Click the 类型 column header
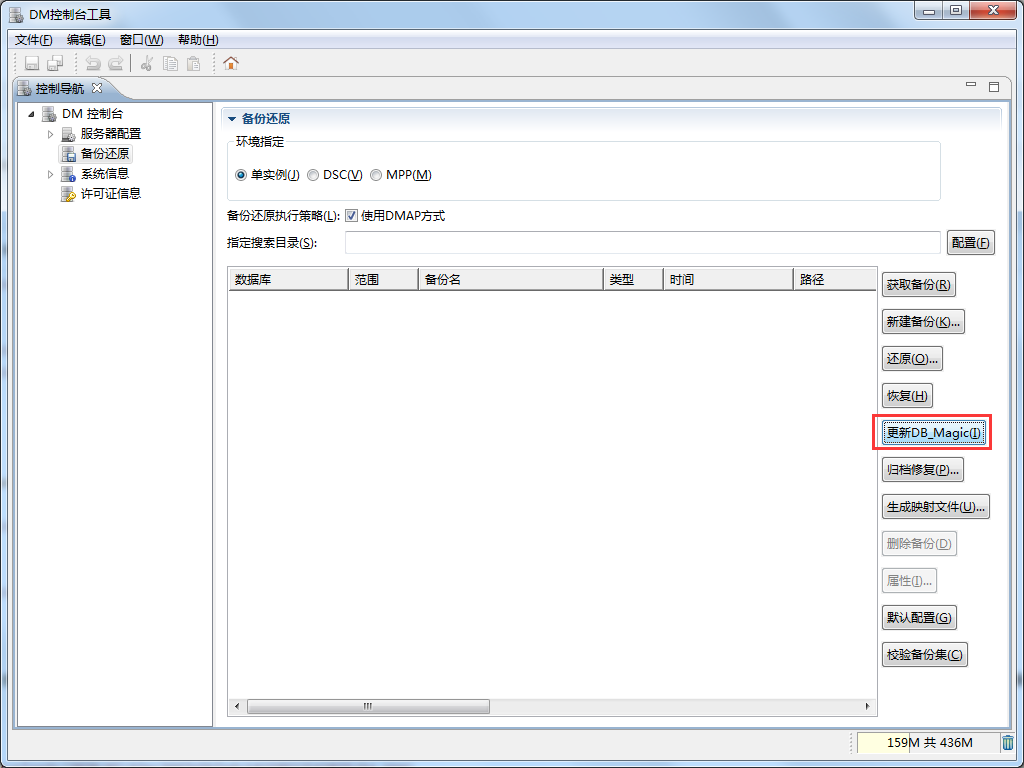Image resolution: width=1024 pixels, height=768 pixels. [x=633, y=280]
